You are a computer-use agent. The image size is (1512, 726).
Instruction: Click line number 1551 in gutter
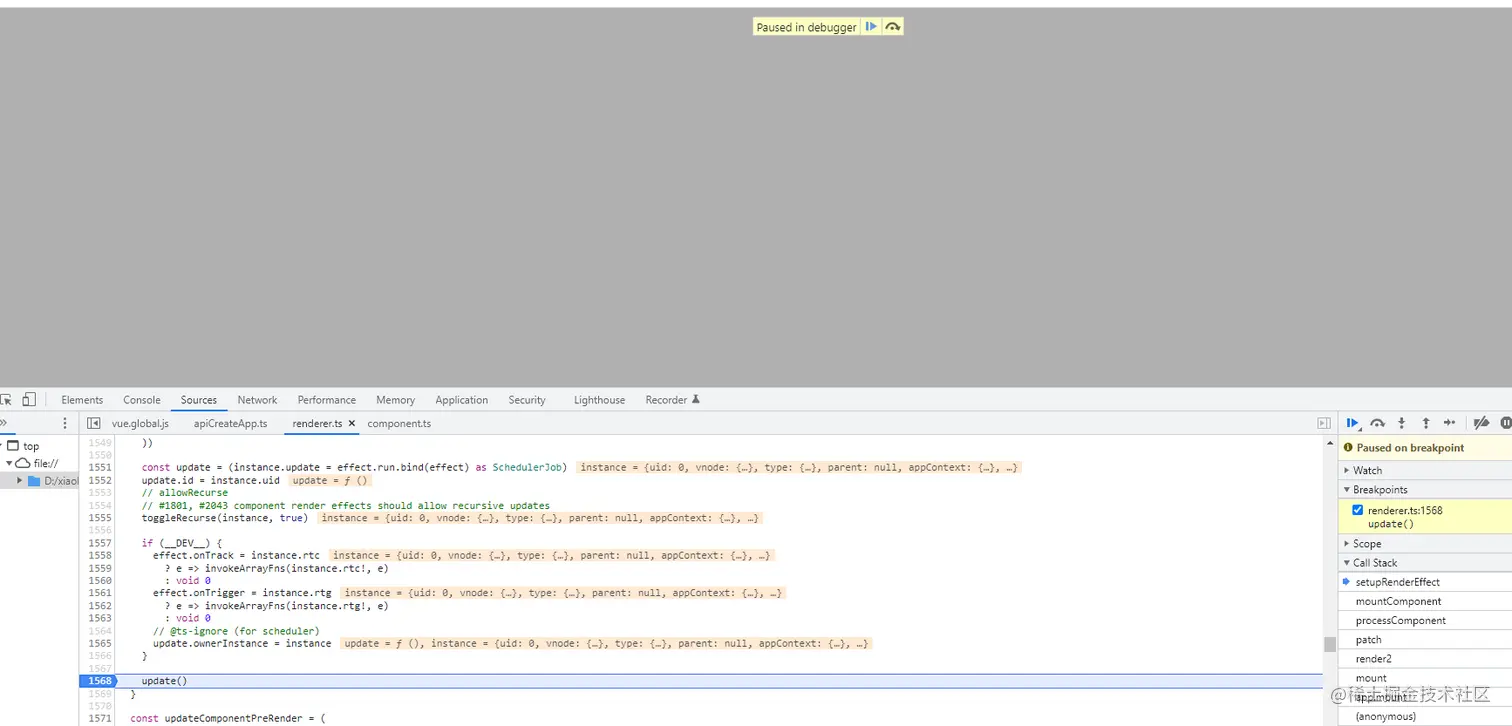pyautogui.click(x=100, y=467)
